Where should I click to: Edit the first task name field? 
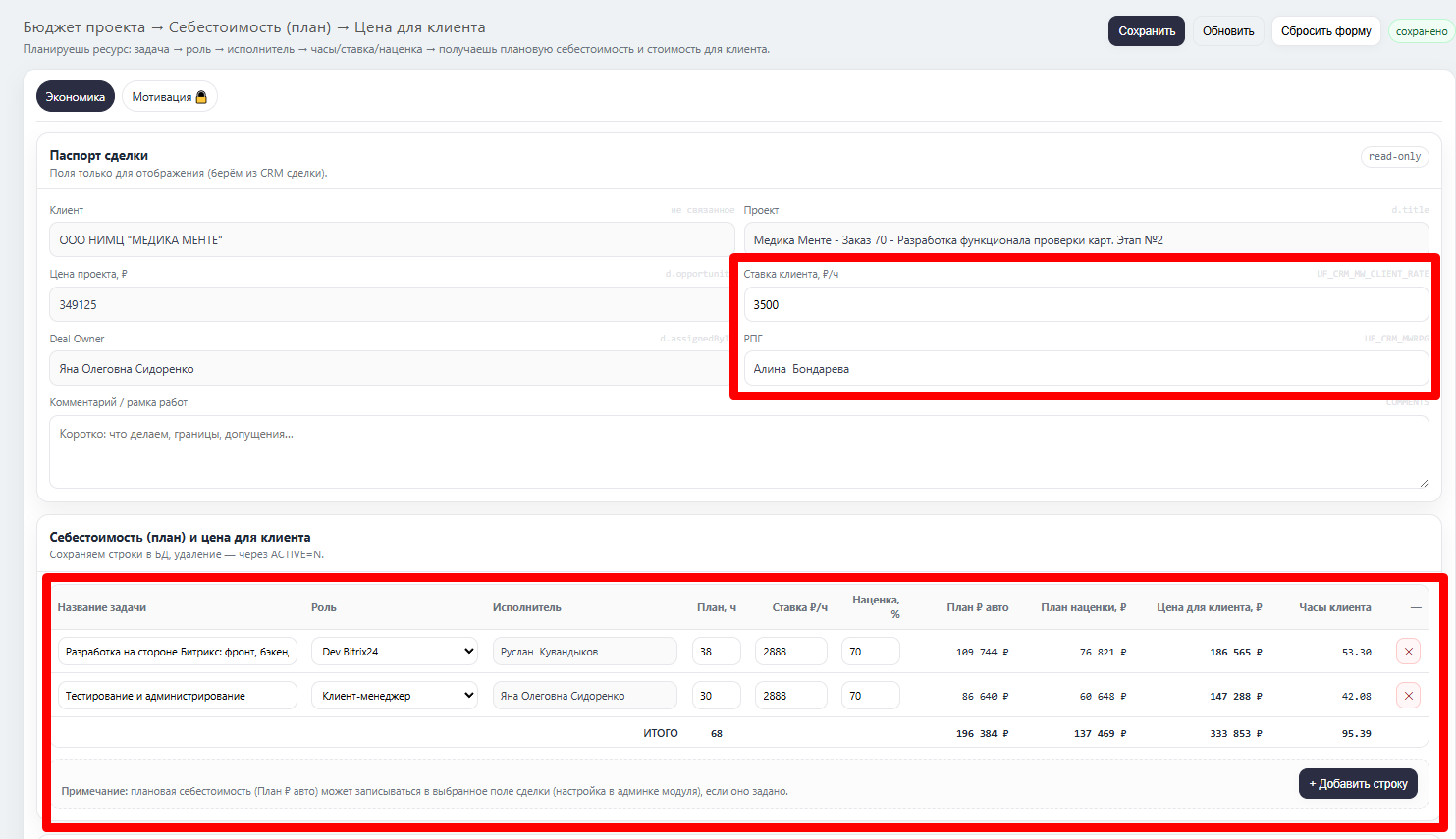tap(177, 652)
